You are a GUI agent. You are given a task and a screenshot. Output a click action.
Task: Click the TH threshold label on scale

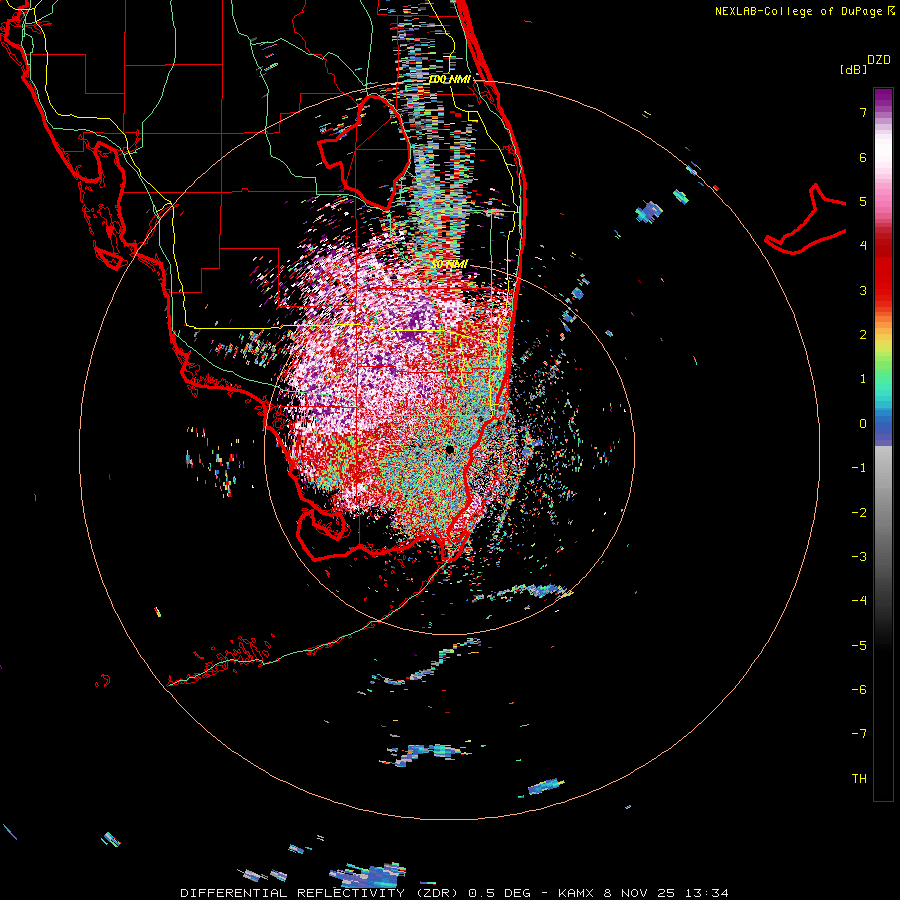click(x=859, y=778)
